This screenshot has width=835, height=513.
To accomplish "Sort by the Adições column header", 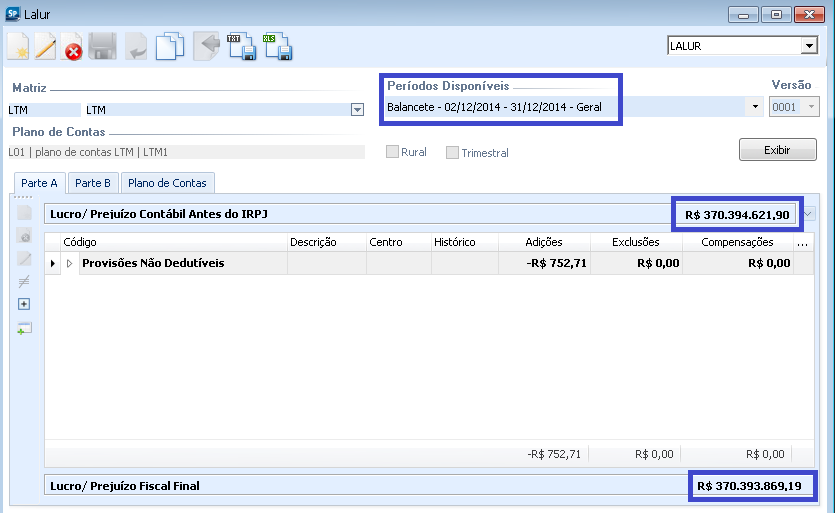I will coord(544,242).
